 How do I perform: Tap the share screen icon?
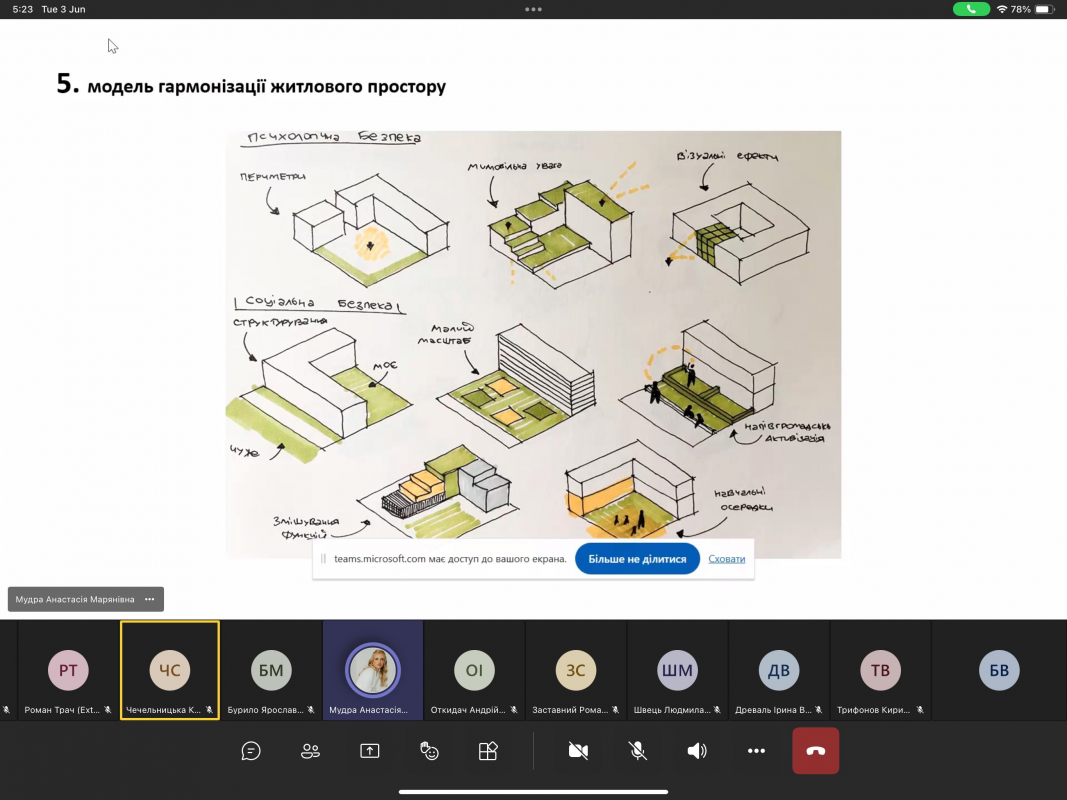pos(370,751)
